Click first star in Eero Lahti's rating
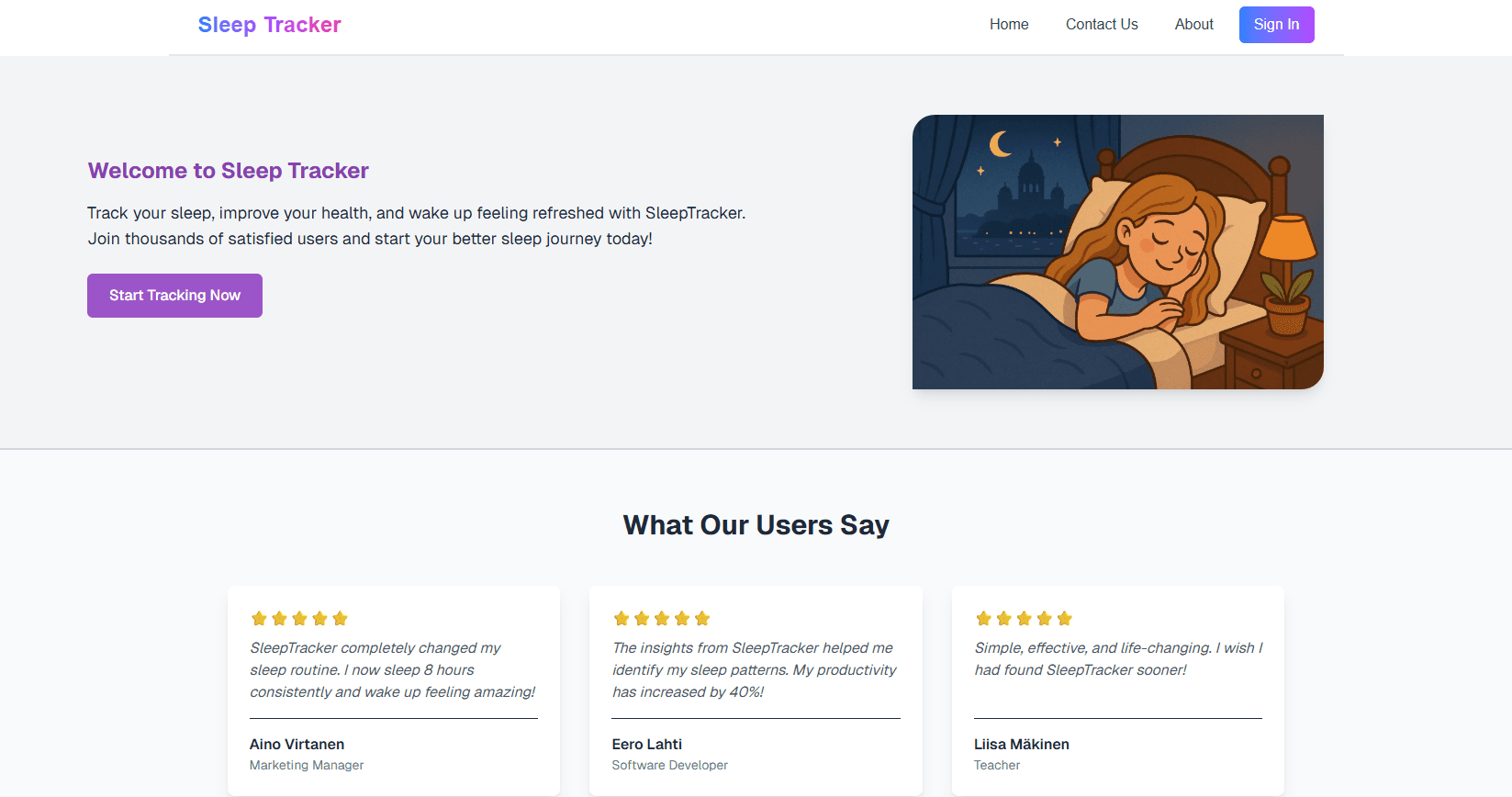Image resolution: width=1512 pixels, height=797 pixels. pyautogui.click(x=622, y=619)
